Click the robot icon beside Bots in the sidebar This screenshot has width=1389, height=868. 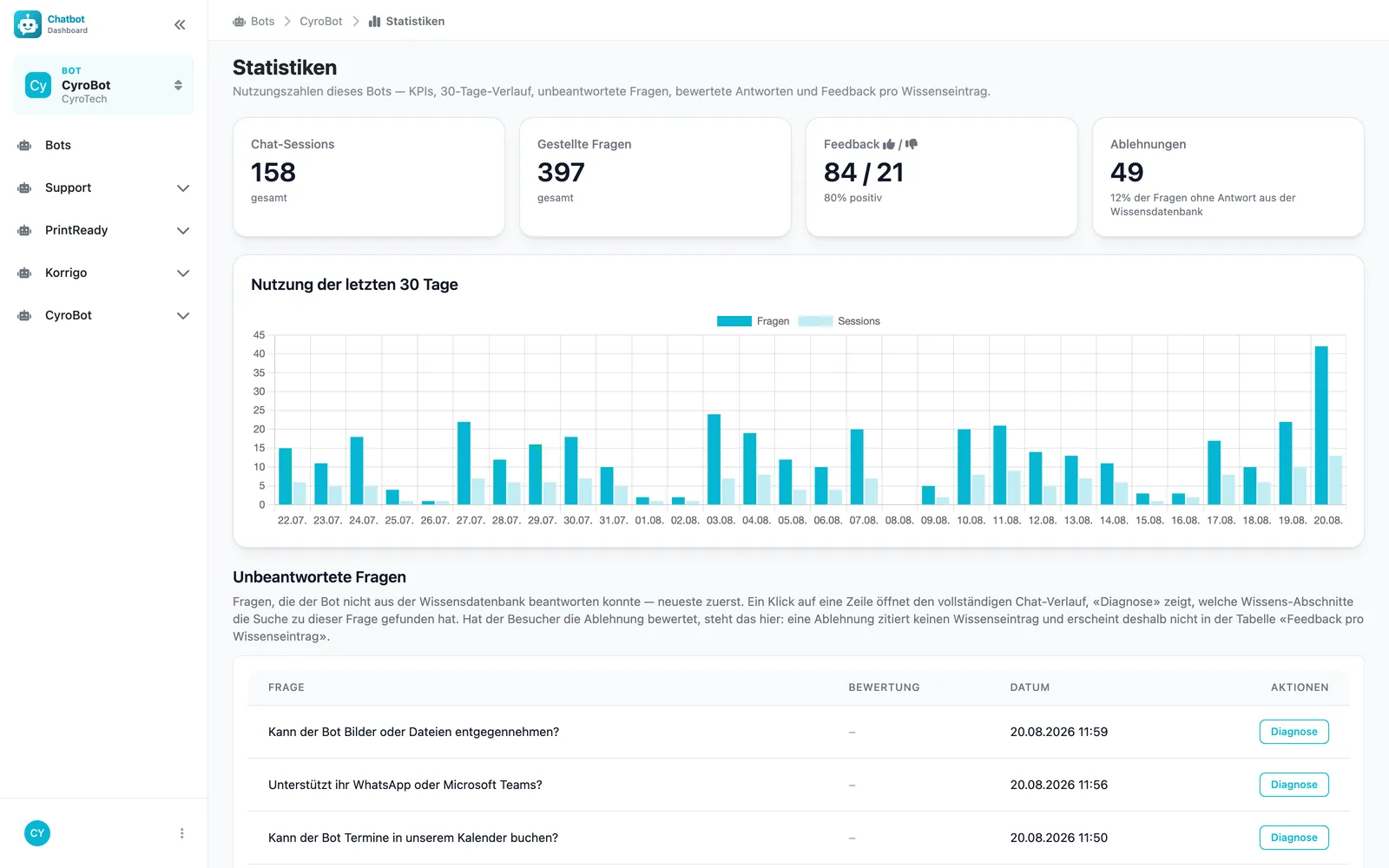[x=24, y=145]
